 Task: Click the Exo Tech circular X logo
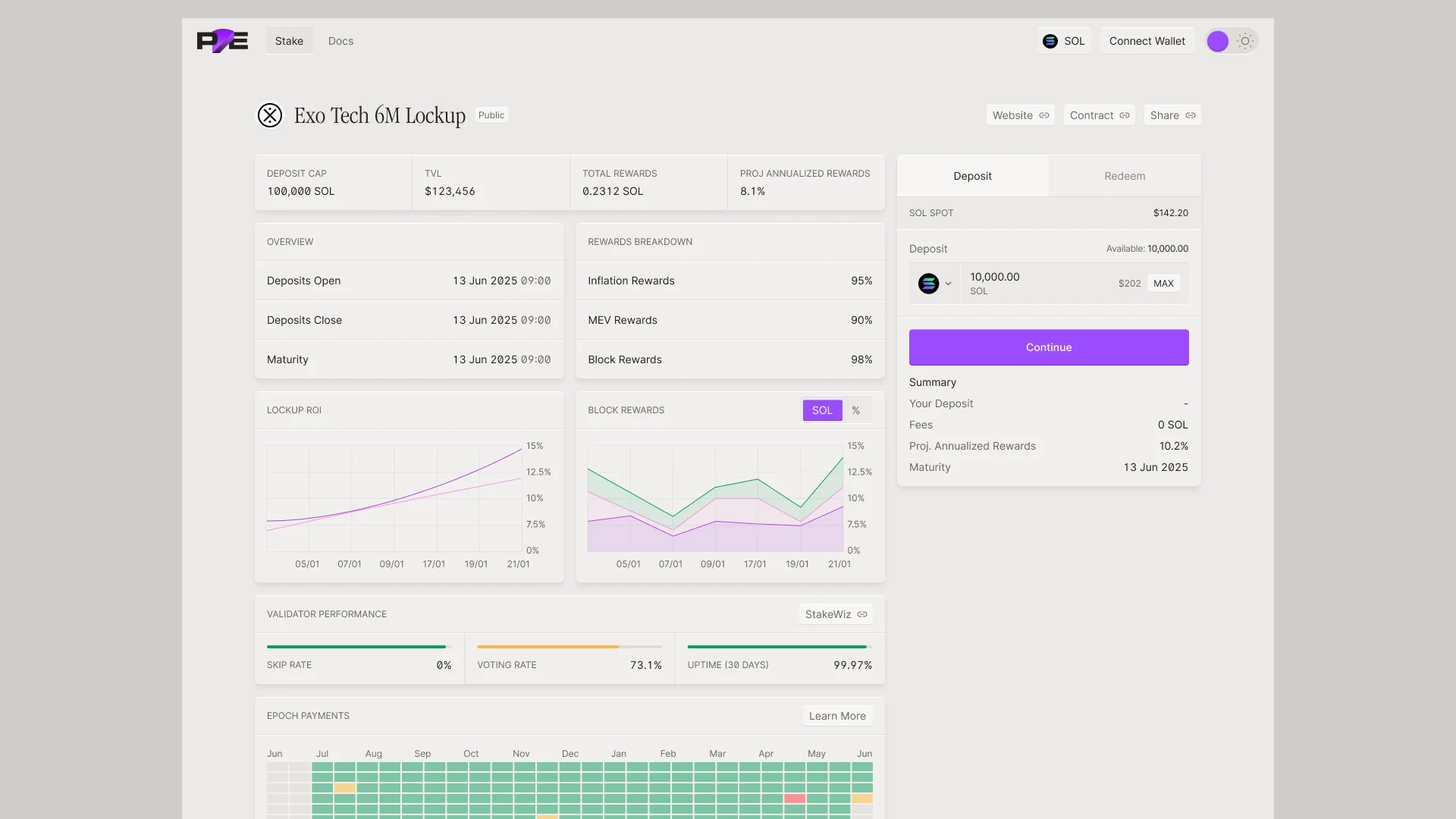coord(270,115)
